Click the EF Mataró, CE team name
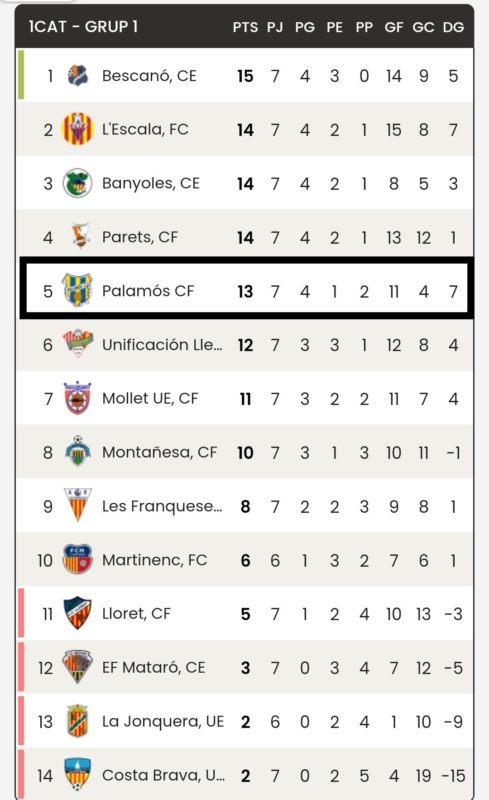Image resolution: width=489 pixels, height=800 pixels. 154,667
